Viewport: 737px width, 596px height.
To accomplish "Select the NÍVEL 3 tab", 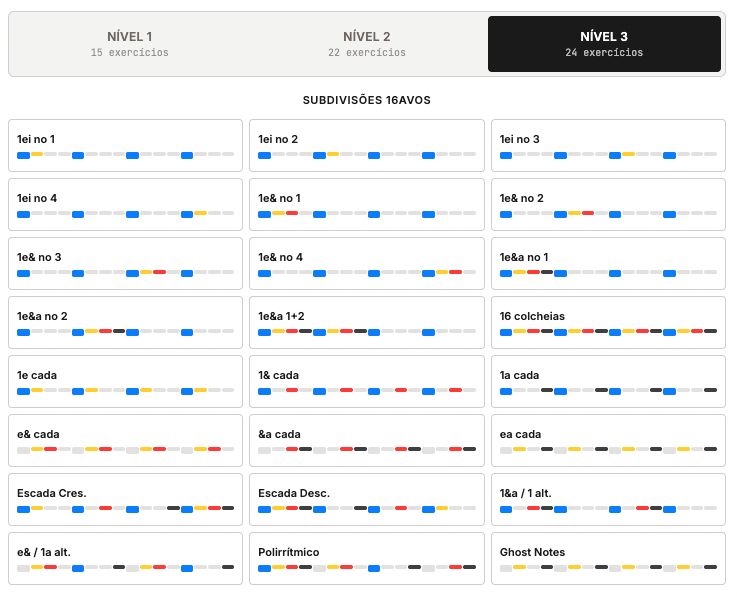I will point(604,44).
